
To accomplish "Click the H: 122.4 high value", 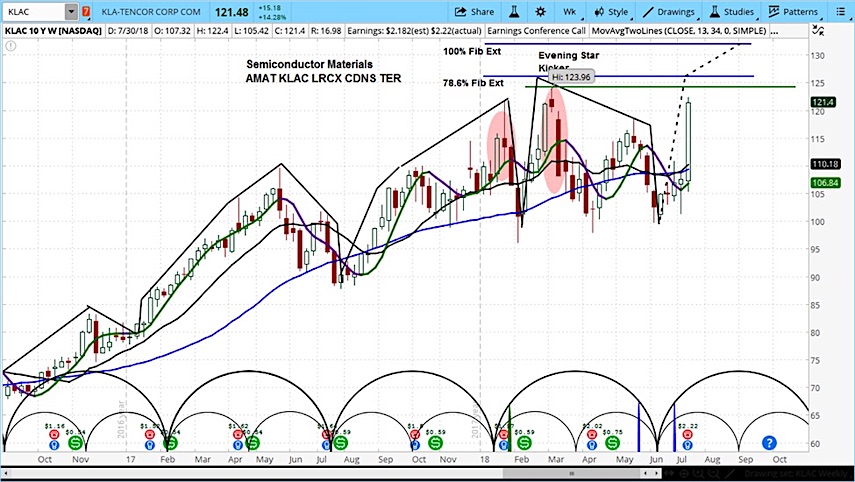I will click(213, 31).
